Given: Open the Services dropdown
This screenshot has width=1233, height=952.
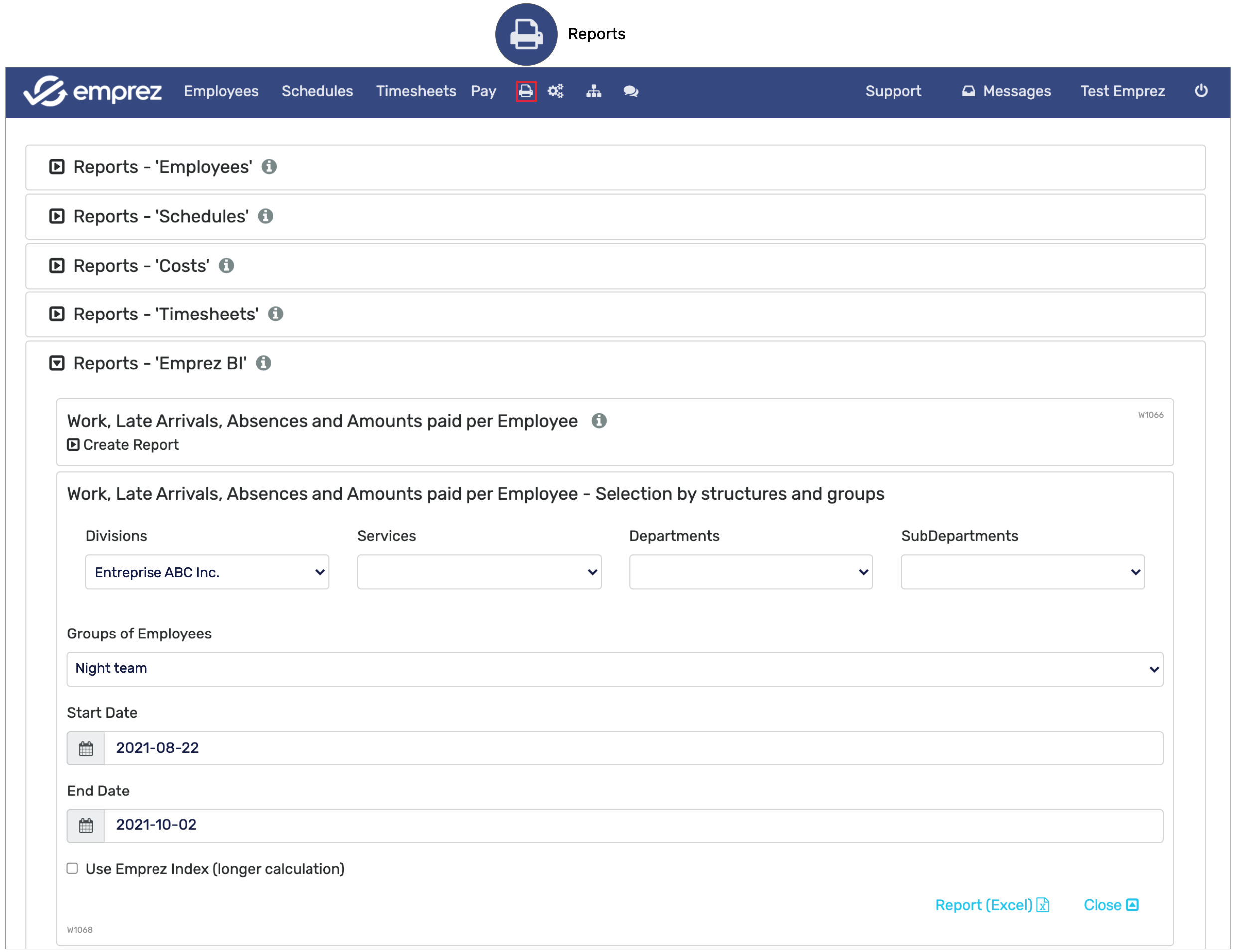Looking at the screenshot, I should [479, 572].
